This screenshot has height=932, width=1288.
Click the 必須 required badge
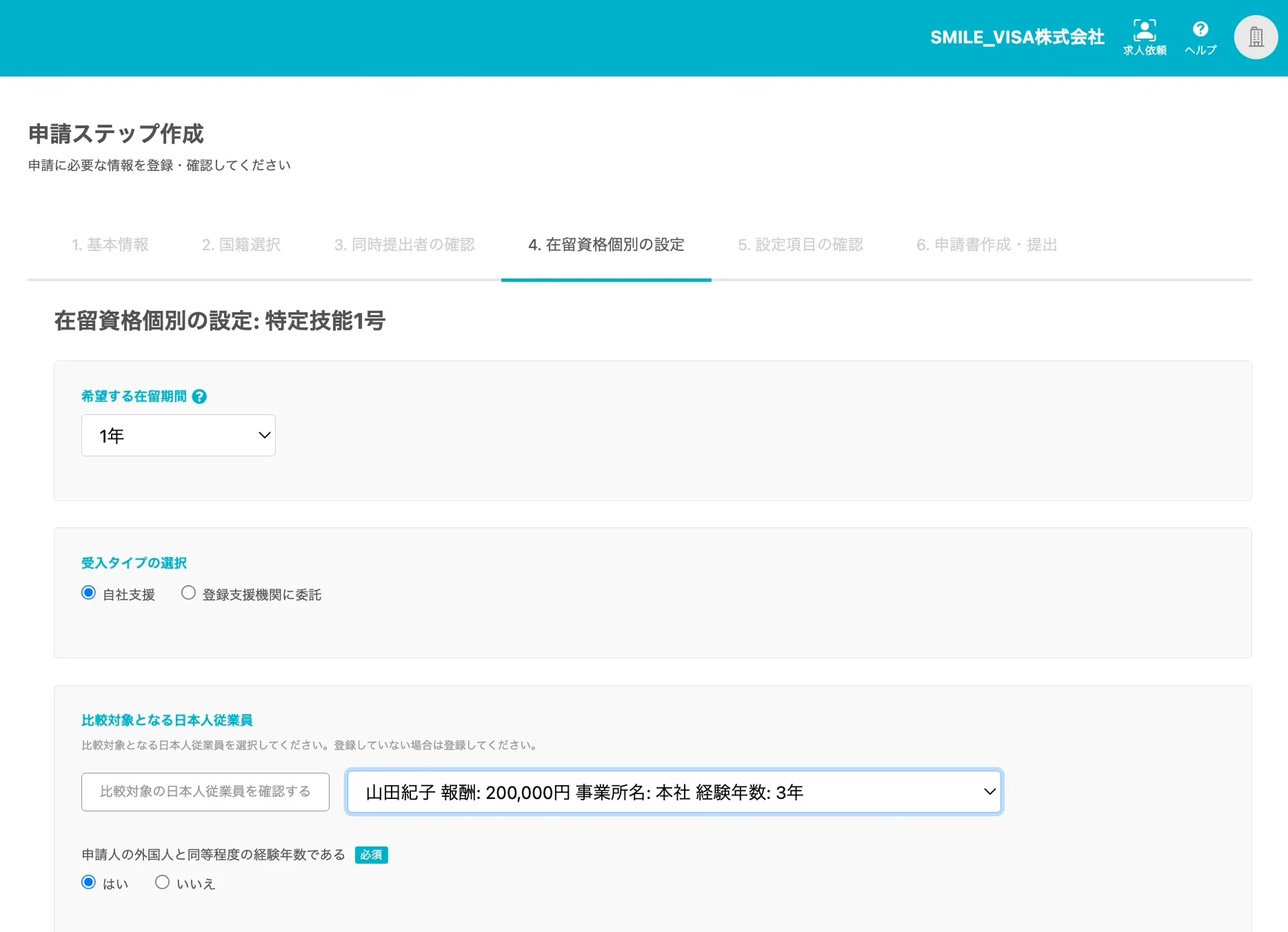pyautogui.click(x=371, y=855)
